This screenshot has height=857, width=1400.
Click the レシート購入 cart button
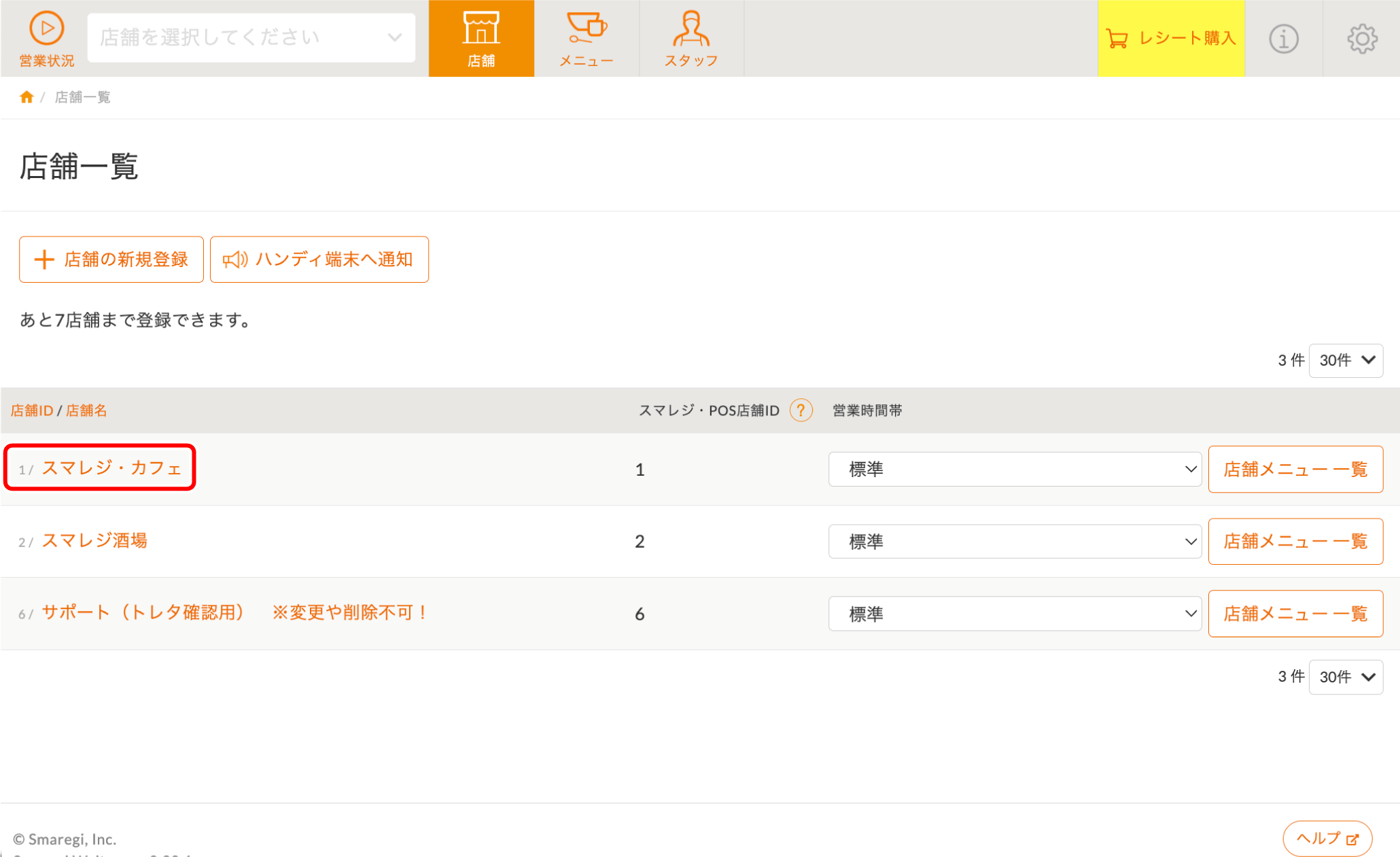(x=1170, y=38)
